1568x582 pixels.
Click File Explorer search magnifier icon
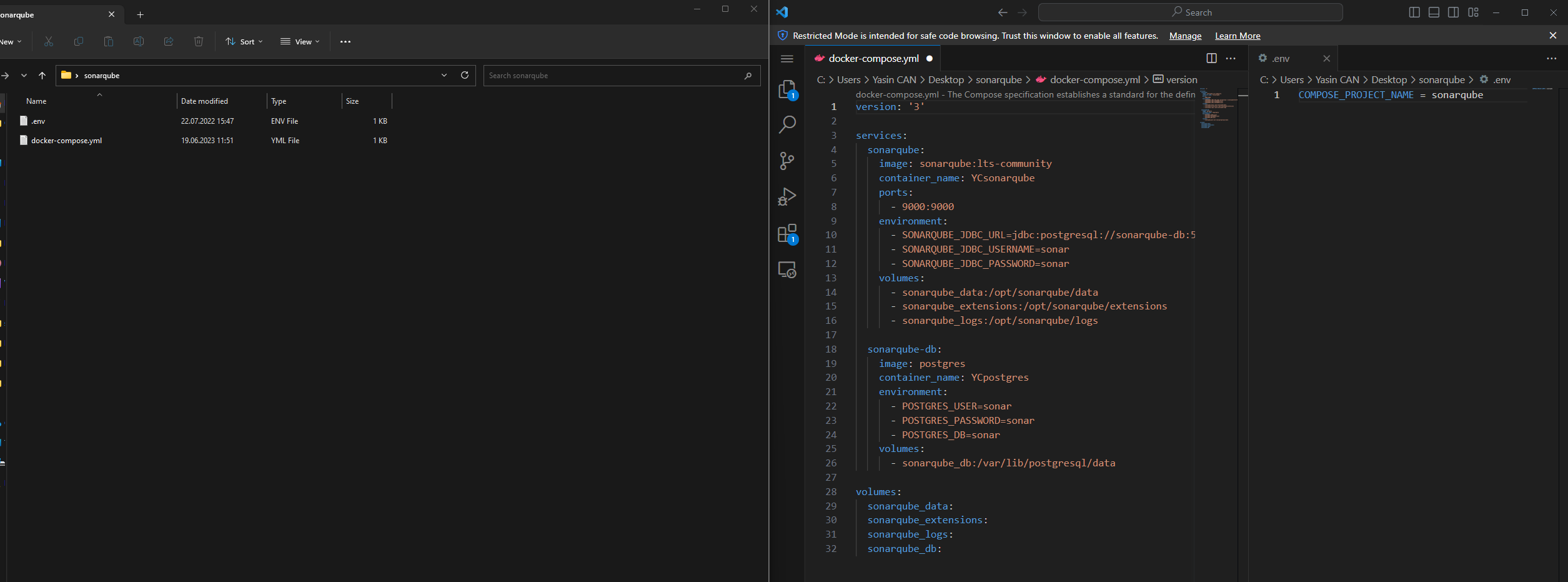(x=748, y=76)
